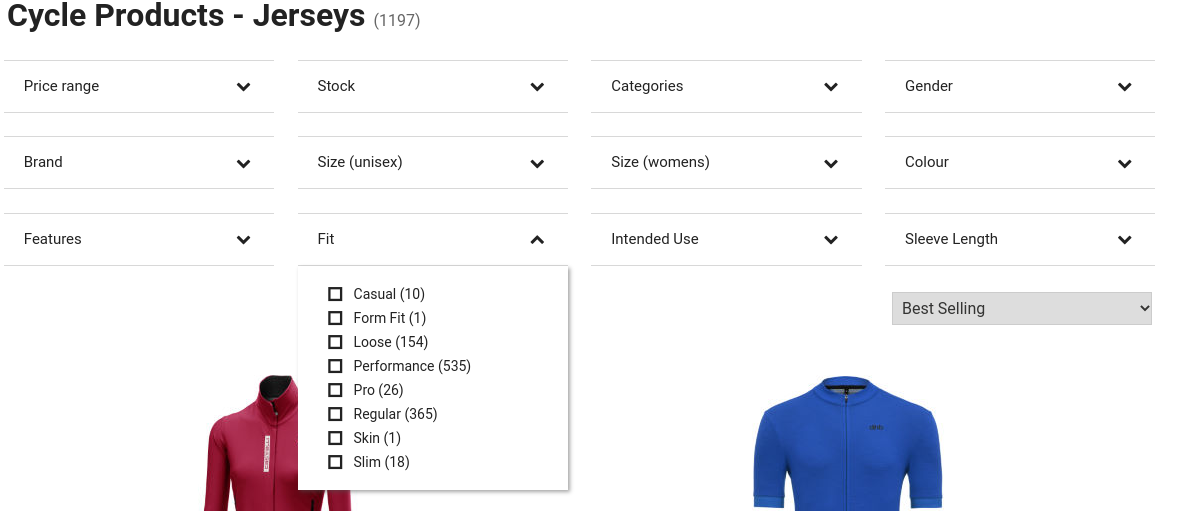Screen dimensions: 1185x511
Task: Click the Stock filter chevron icon
Action: point(537,87)
